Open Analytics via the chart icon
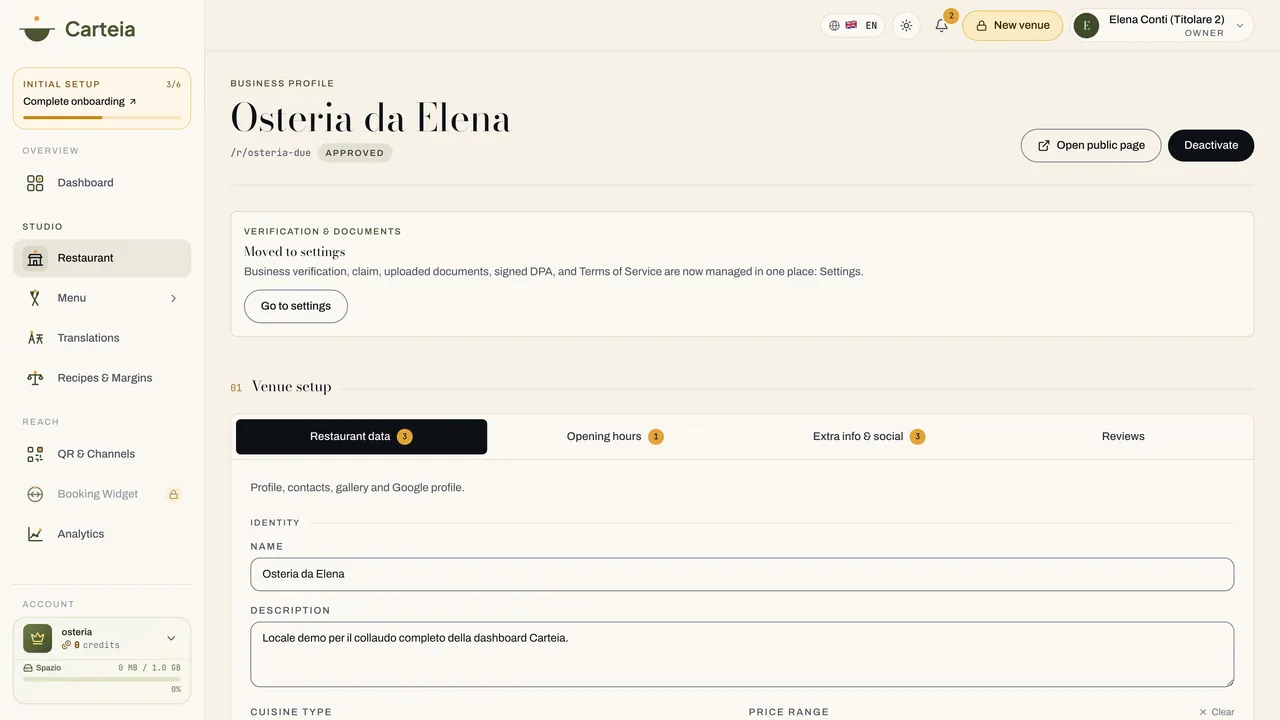Image resolution: width=1280 pixels, height=720 pixels. tap(35, 534)
